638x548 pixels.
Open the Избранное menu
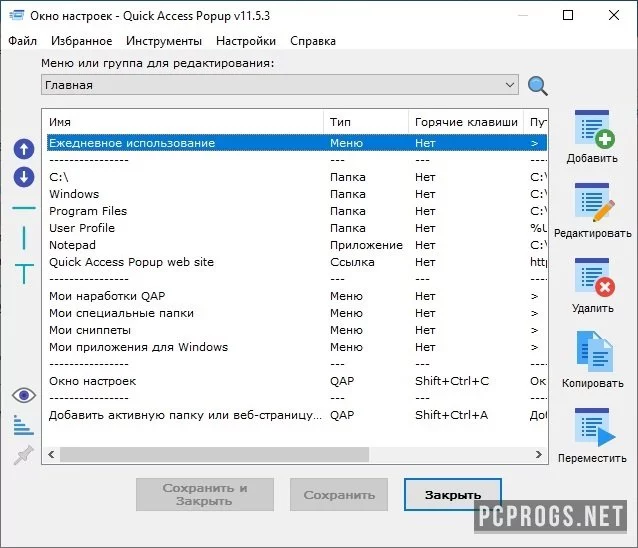(x=81, y=41)
